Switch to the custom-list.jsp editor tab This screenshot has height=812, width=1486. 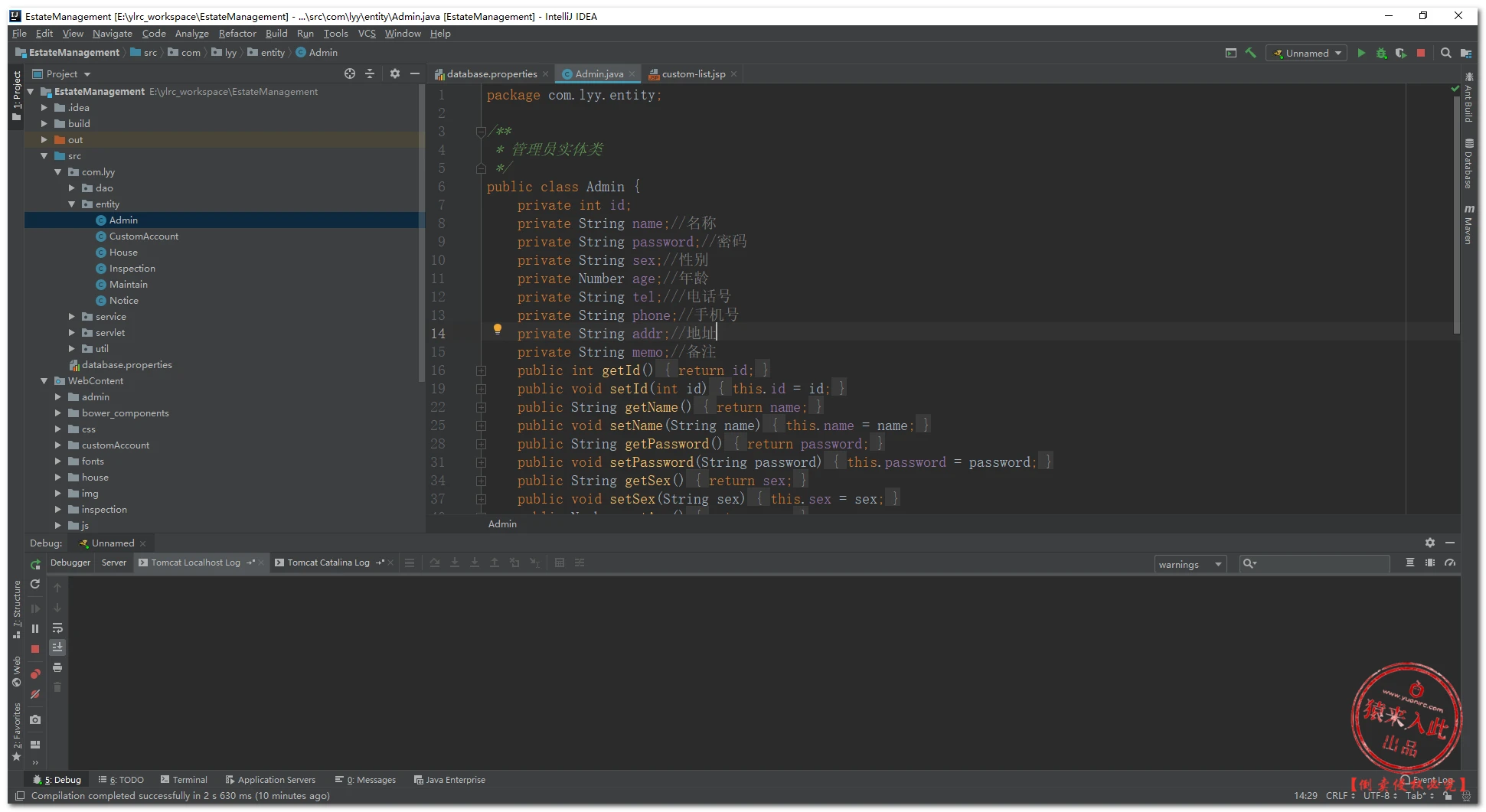coord(692,74)
